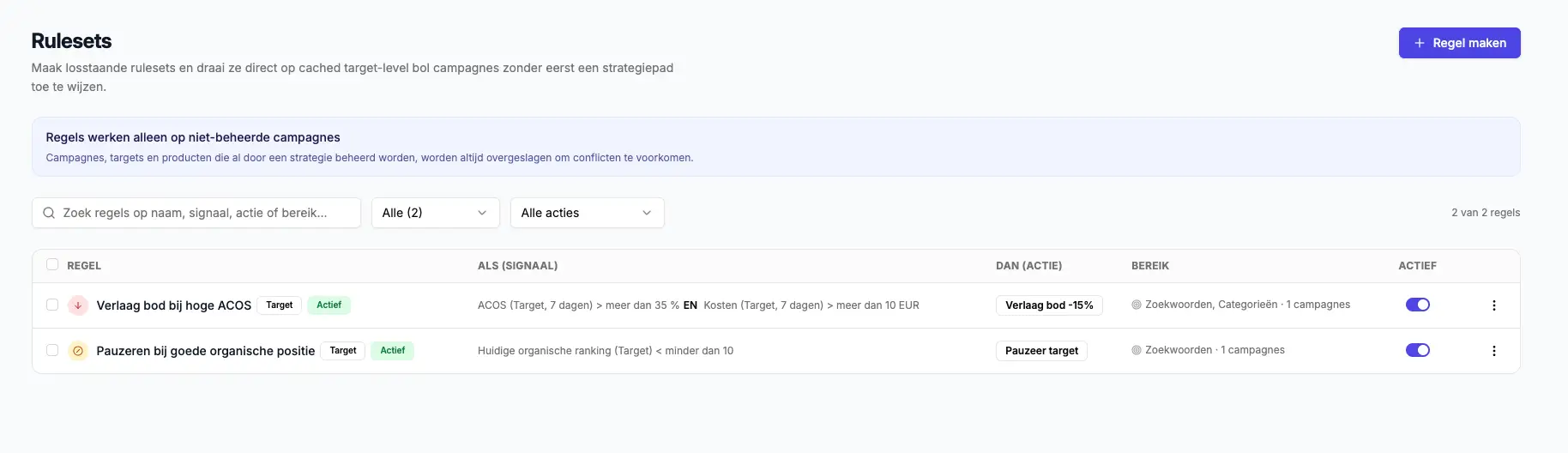Select the Pauzeren bij goede organische positie checkbox
The image size is (1568, 453).
52,350
